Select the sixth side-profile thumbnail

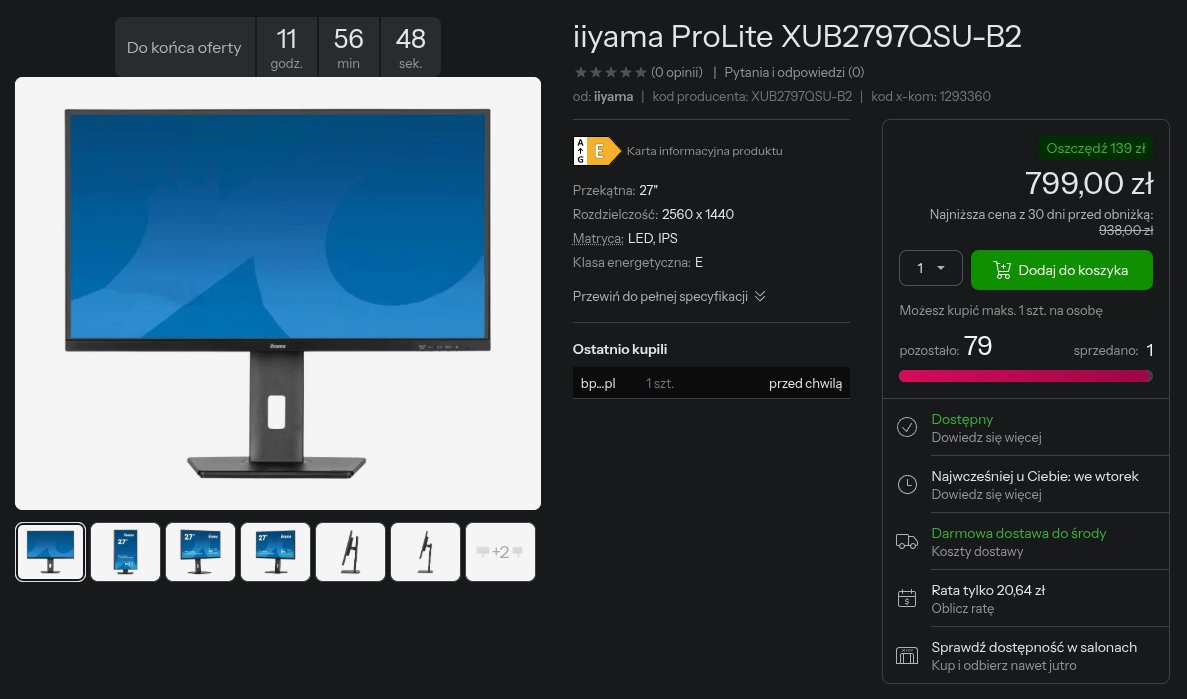point(425,552)
